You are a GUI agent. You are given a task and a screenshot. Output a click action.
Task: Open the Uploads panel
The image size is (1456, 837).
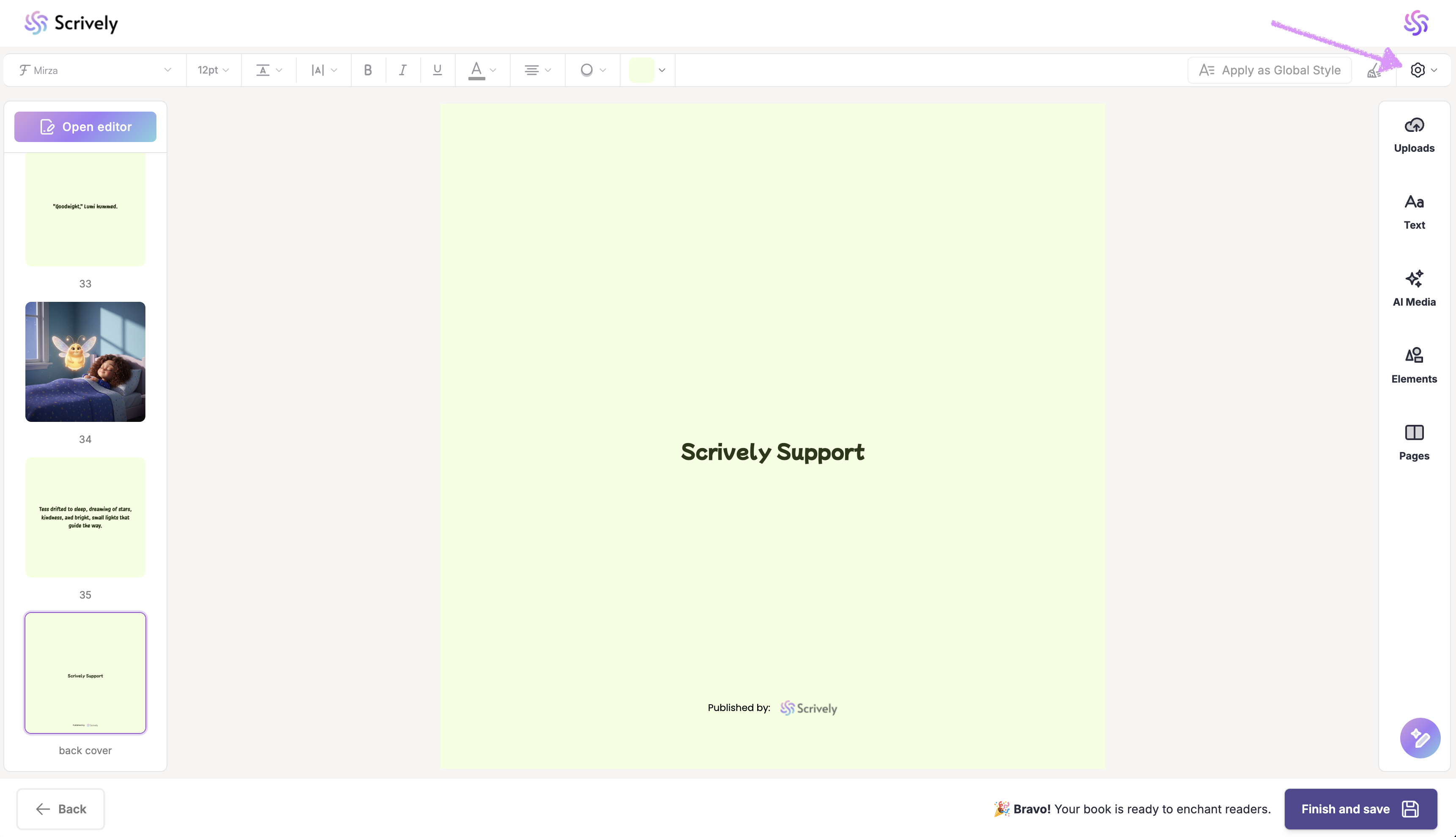[1413, 135]
